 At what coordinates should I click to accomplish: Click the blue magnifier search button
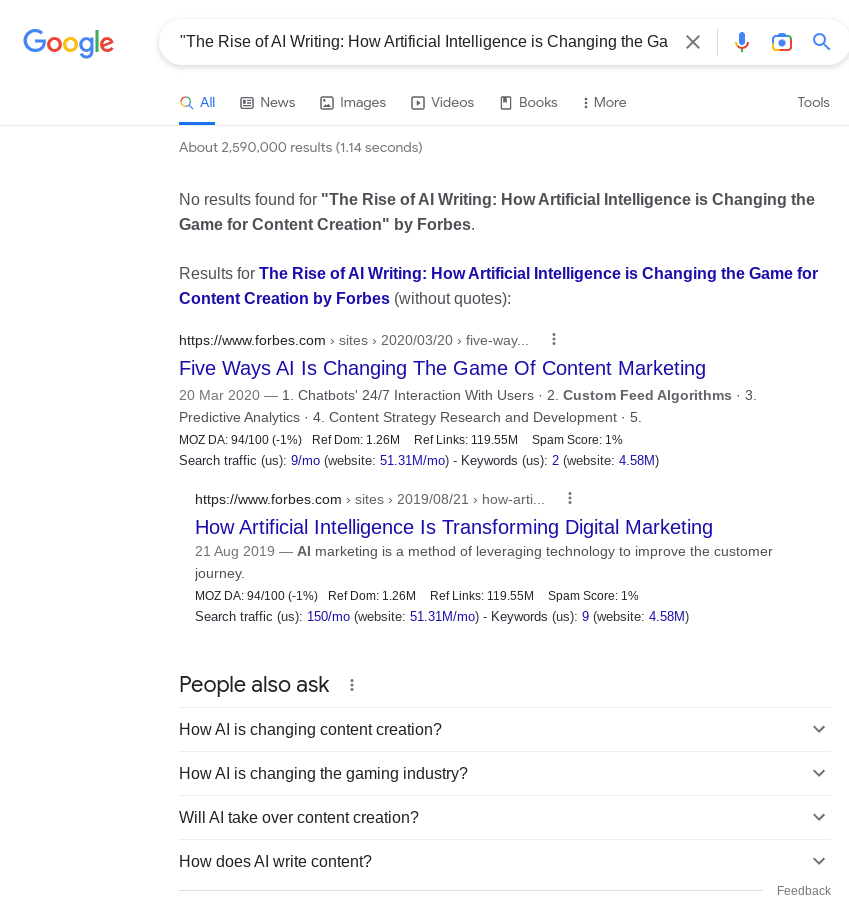[x=822, y=42]
